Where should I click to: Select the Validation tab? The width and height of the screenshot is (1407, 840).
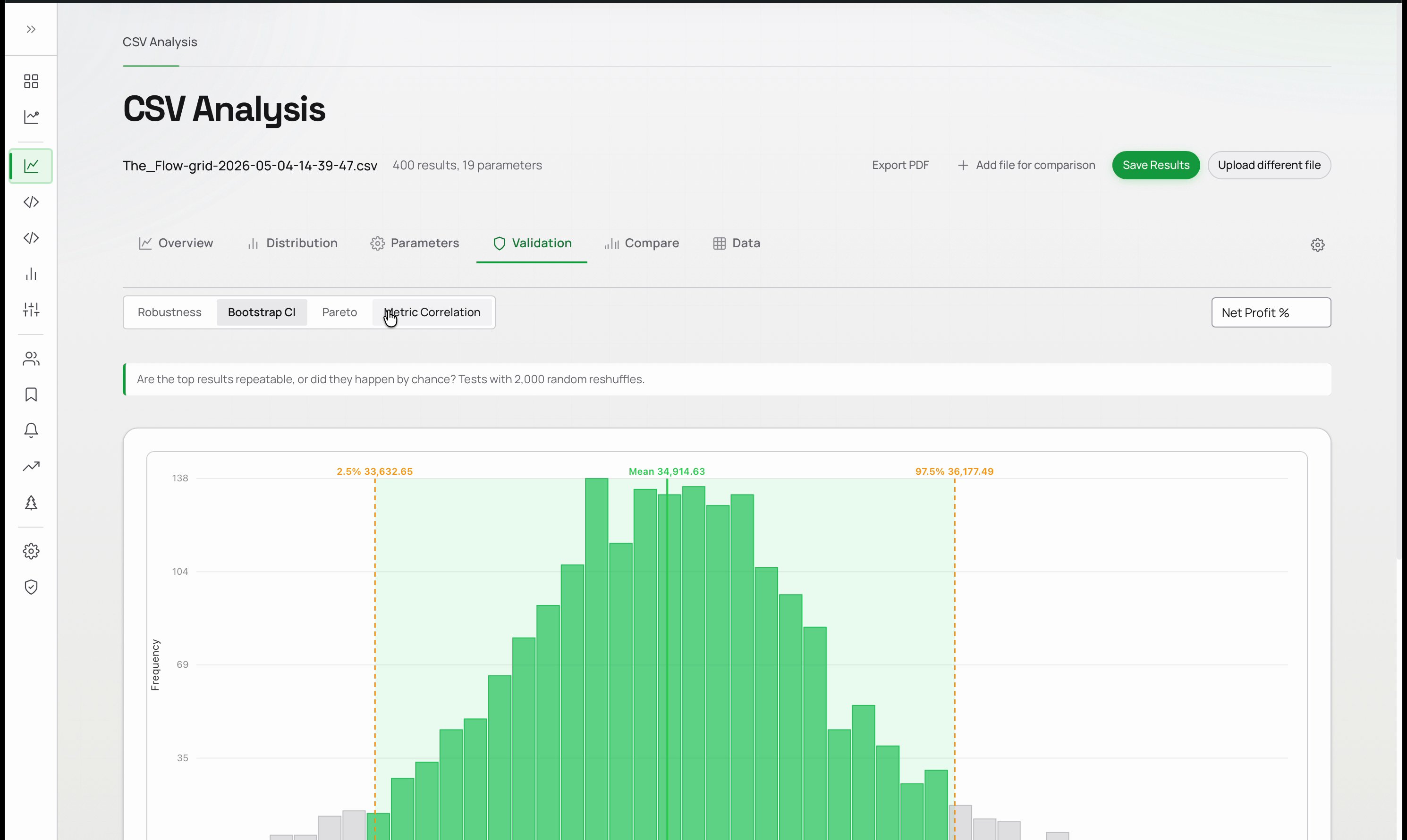pos(532,244)
